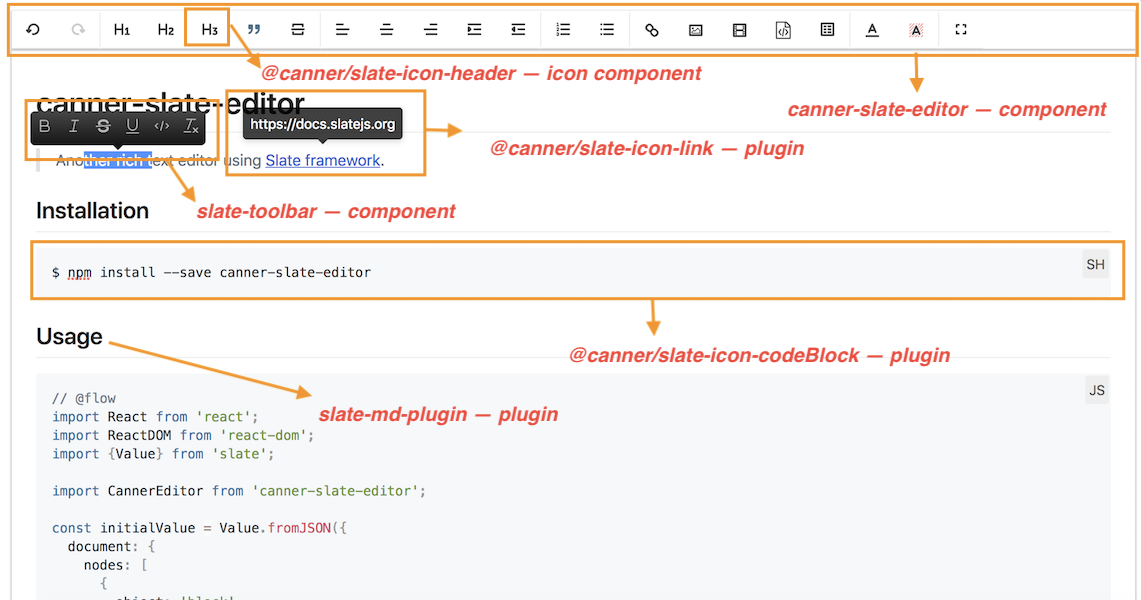1141x600 pixels.
Task: Toggle strikethrough in the floating toolbar
Action: point(103,126)
